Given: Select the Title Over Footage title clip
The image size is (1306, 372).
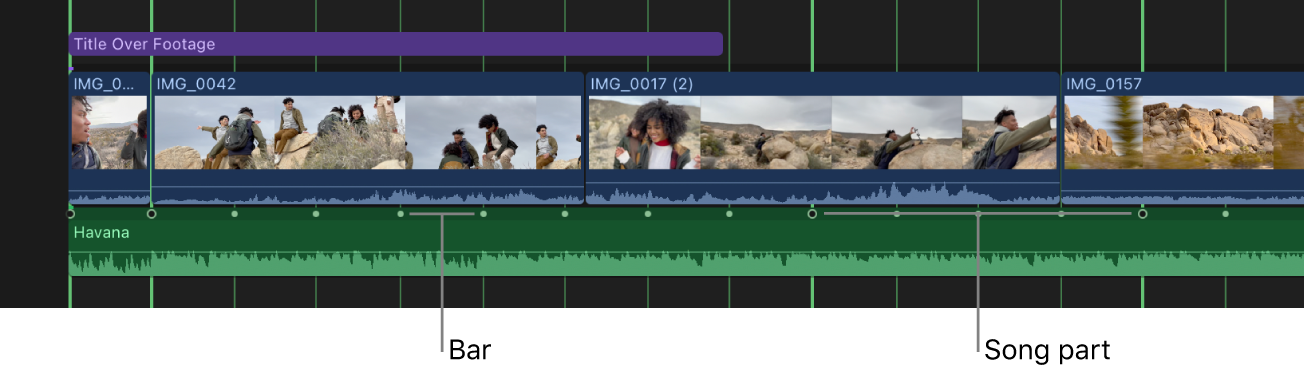Looking at the screenshot, I should tap(395, 44).
